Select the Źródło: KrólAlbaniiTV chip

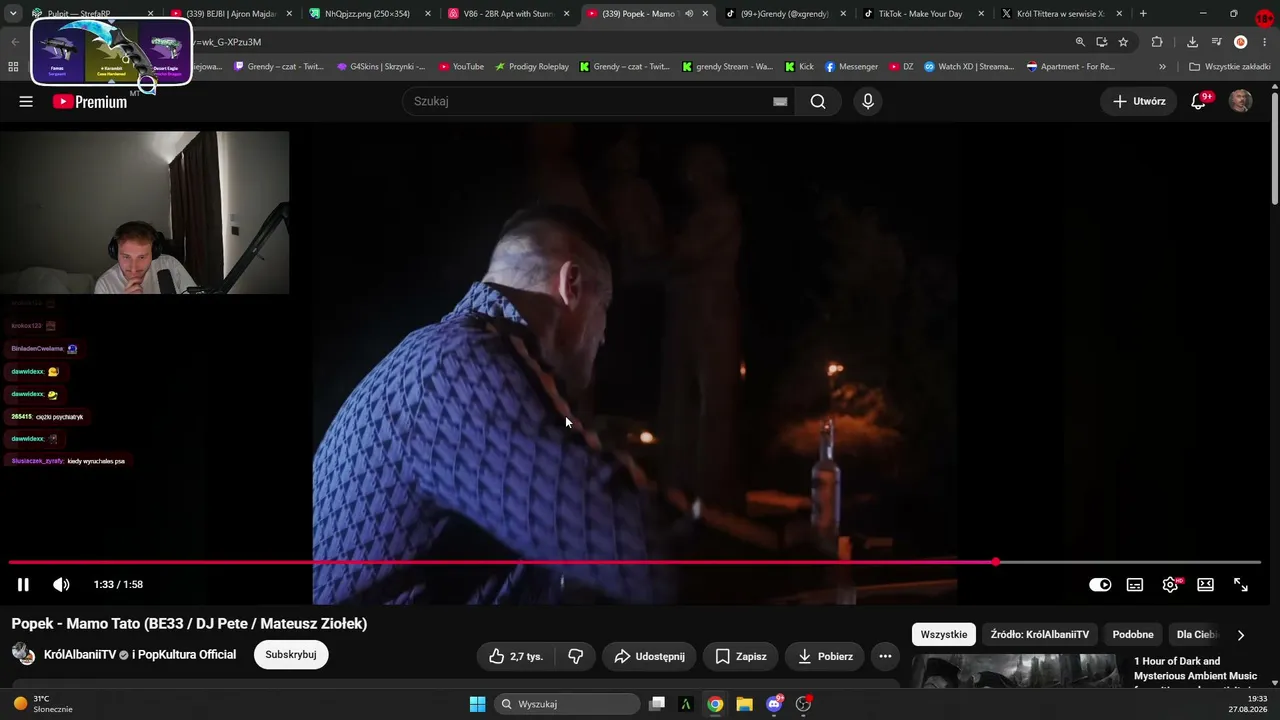tap(1039, 635)
